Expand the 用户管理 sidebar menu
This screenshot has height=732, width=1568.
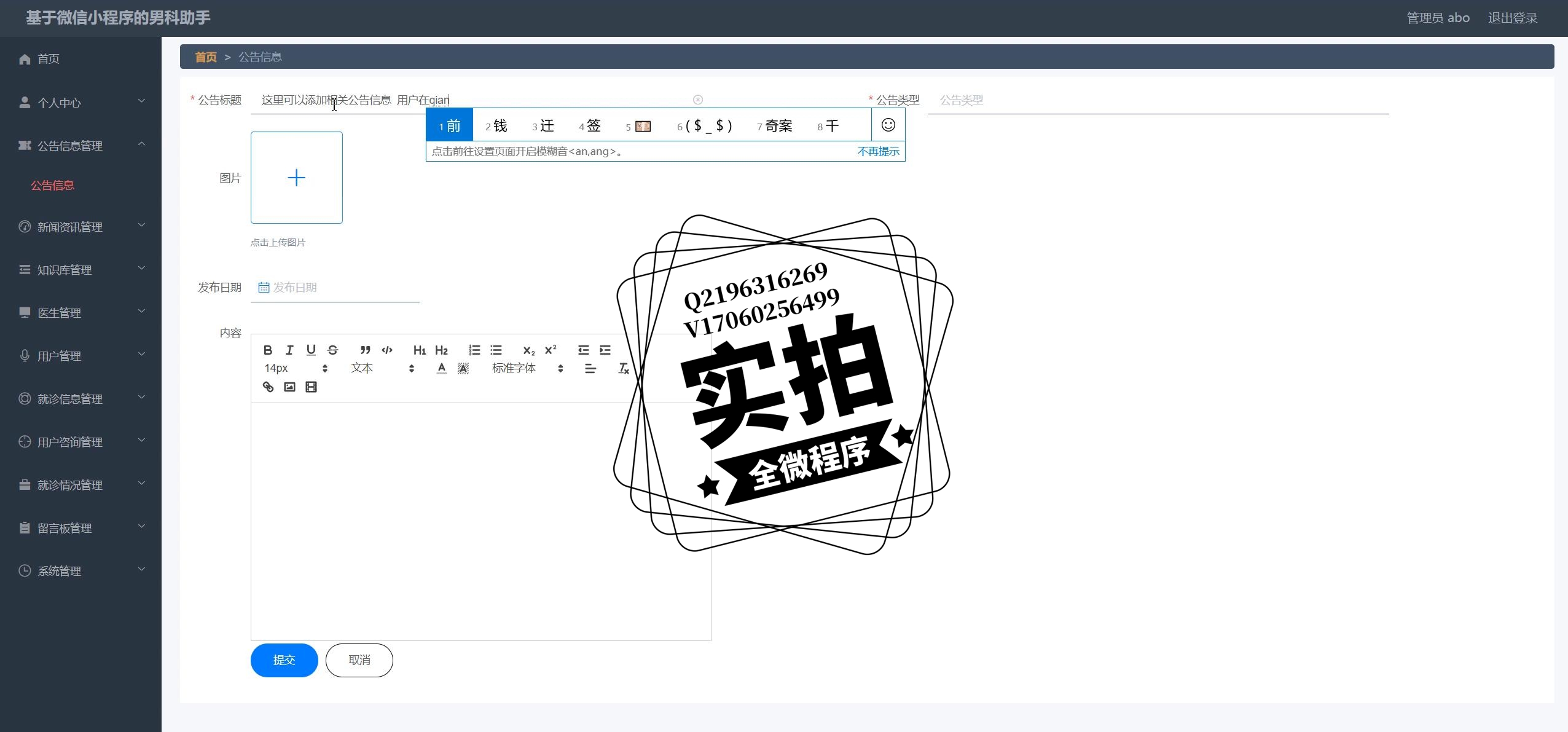[80, 356]
